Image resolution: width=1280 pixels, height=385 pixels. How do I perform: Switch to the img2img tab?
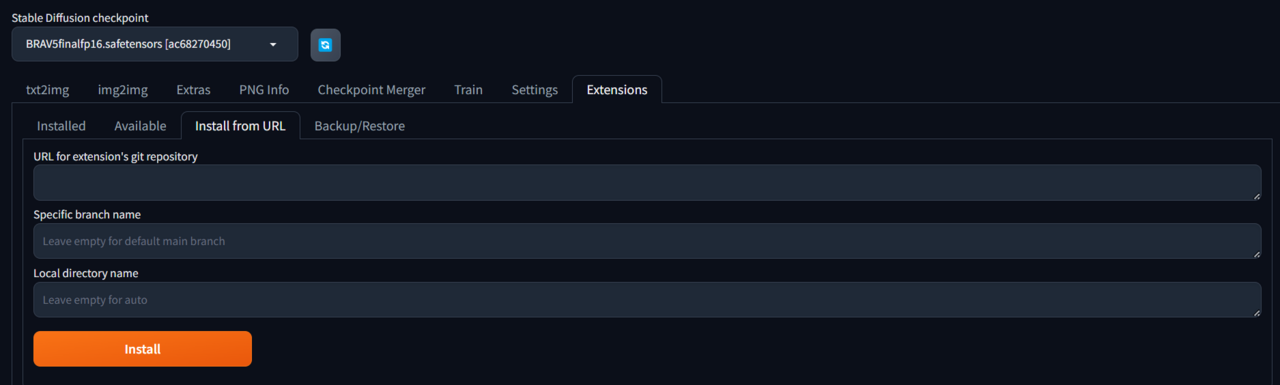coord(123,90)
